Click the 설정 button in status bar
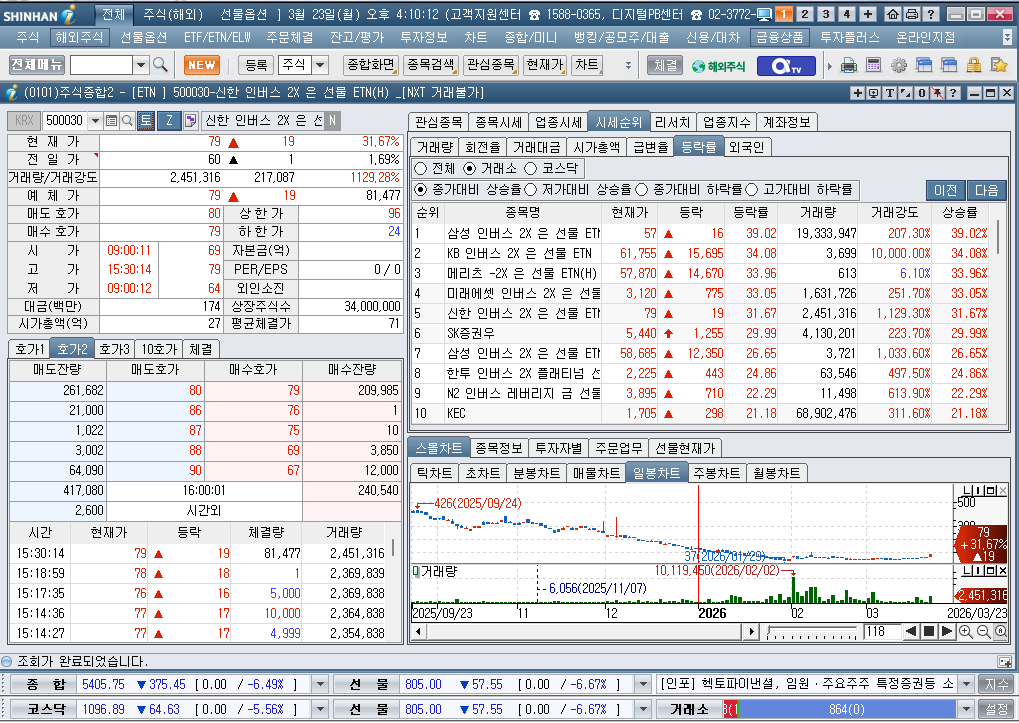This screenshot has height=723, width=1019. pyautogui.click(x=996, y=709)
